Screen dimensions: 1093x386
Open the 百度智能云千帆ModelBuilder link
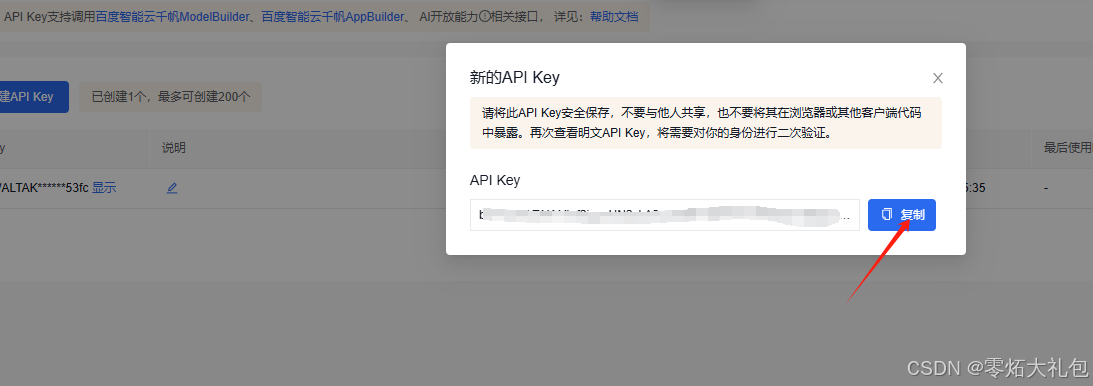point(172,17)
